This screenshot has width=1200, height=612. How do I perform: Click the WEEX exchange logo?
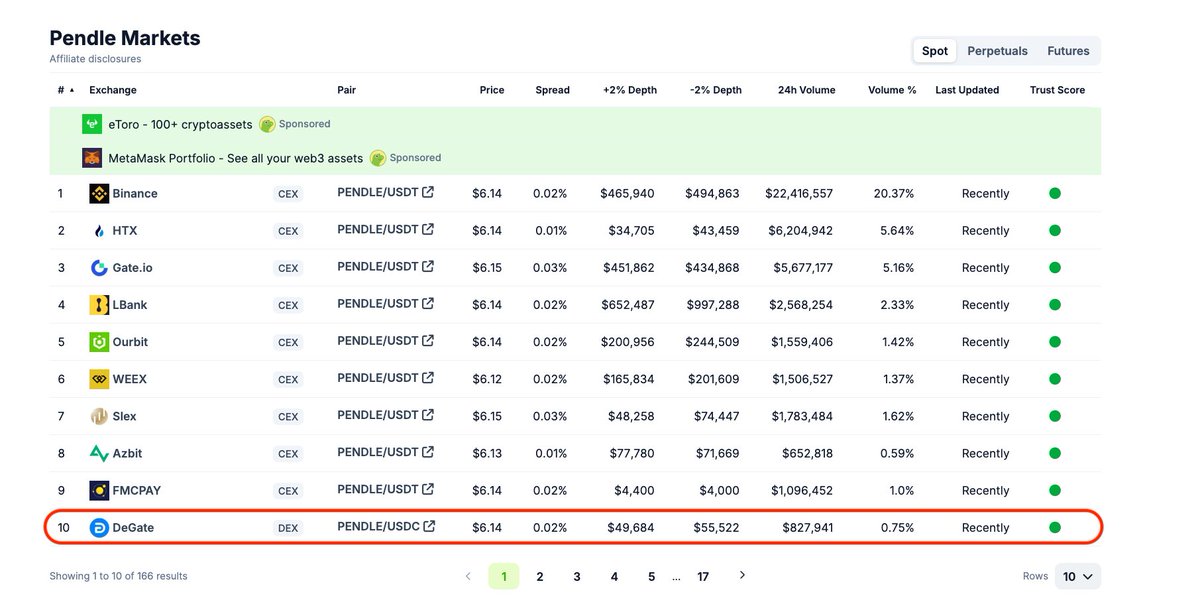[99, 378]
